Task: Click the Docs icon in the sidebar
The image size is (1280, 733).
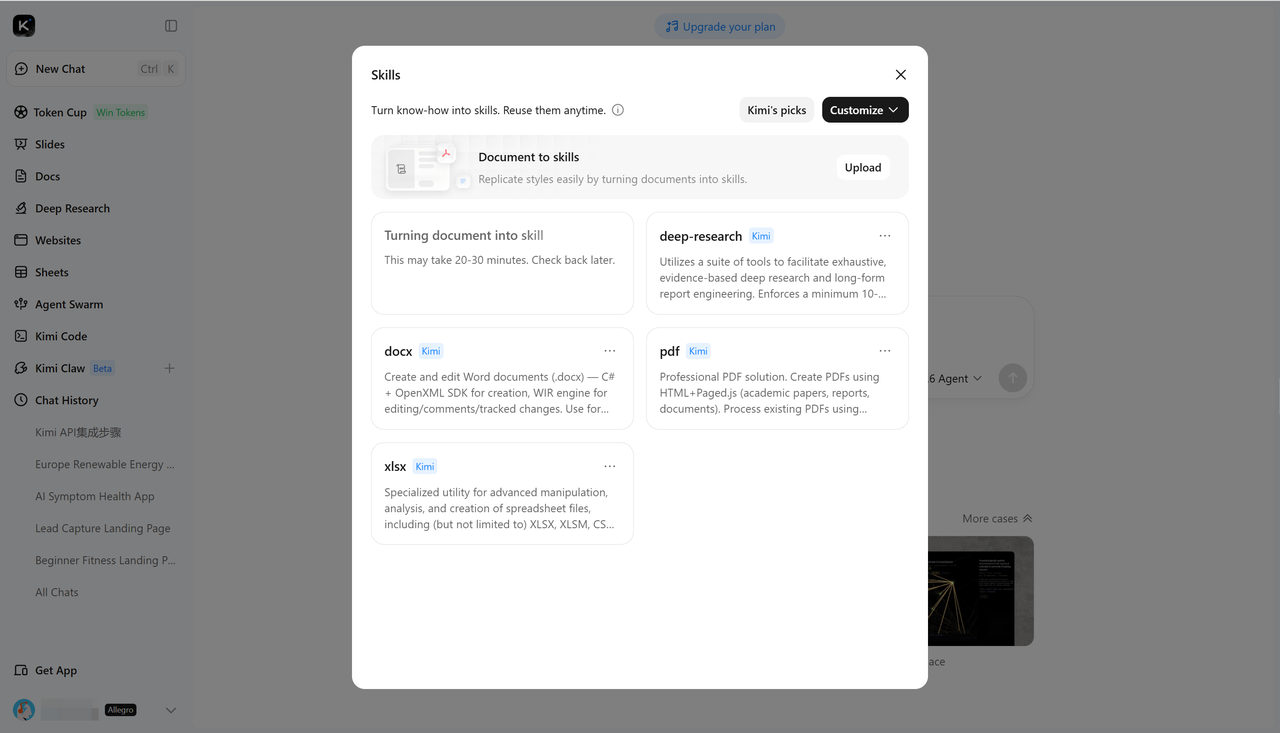Action: [x=21, y=176]
